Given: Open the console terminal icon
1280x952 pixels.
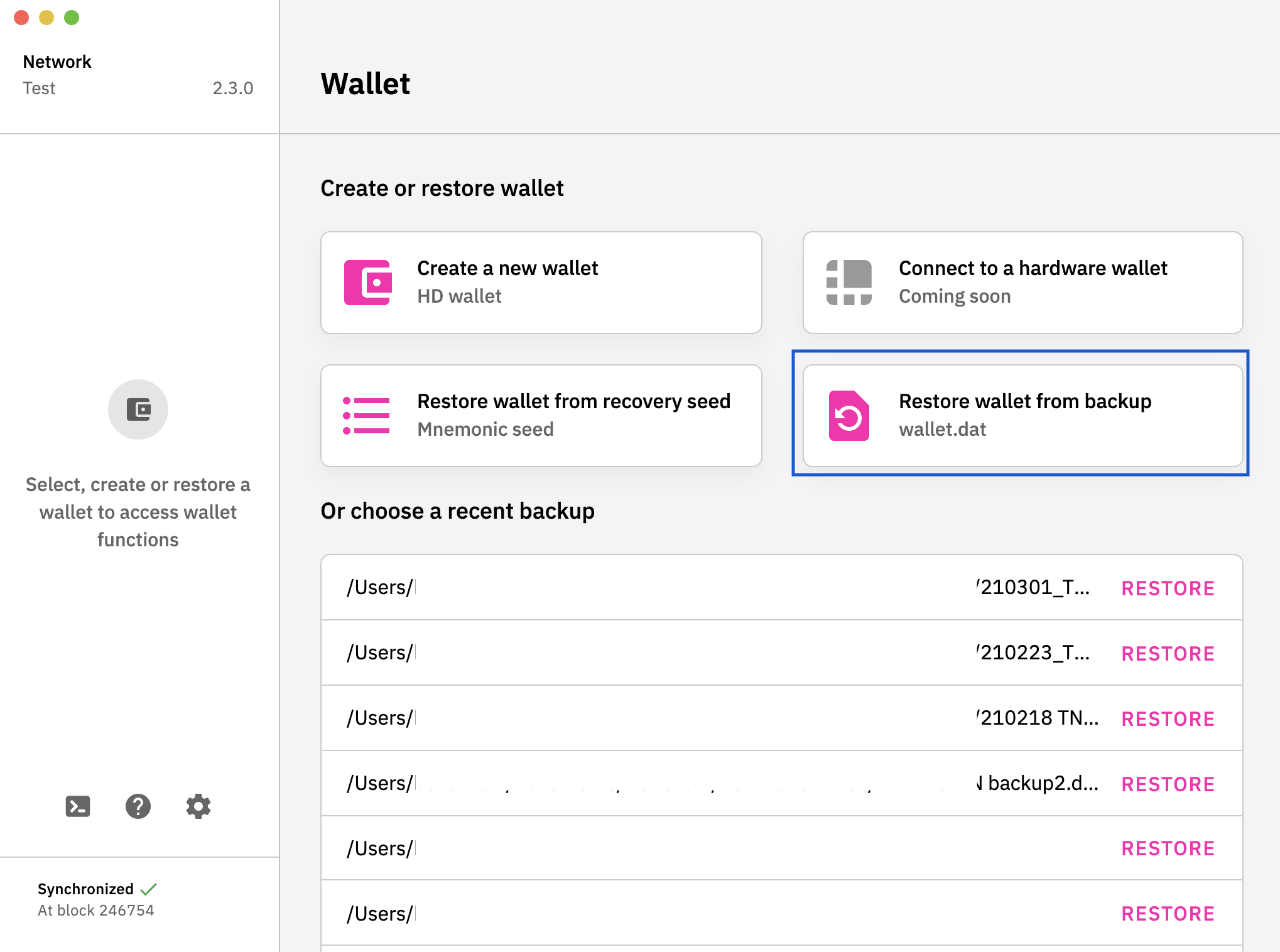Looking at the screenshot, I should click(x=78, y=806).
